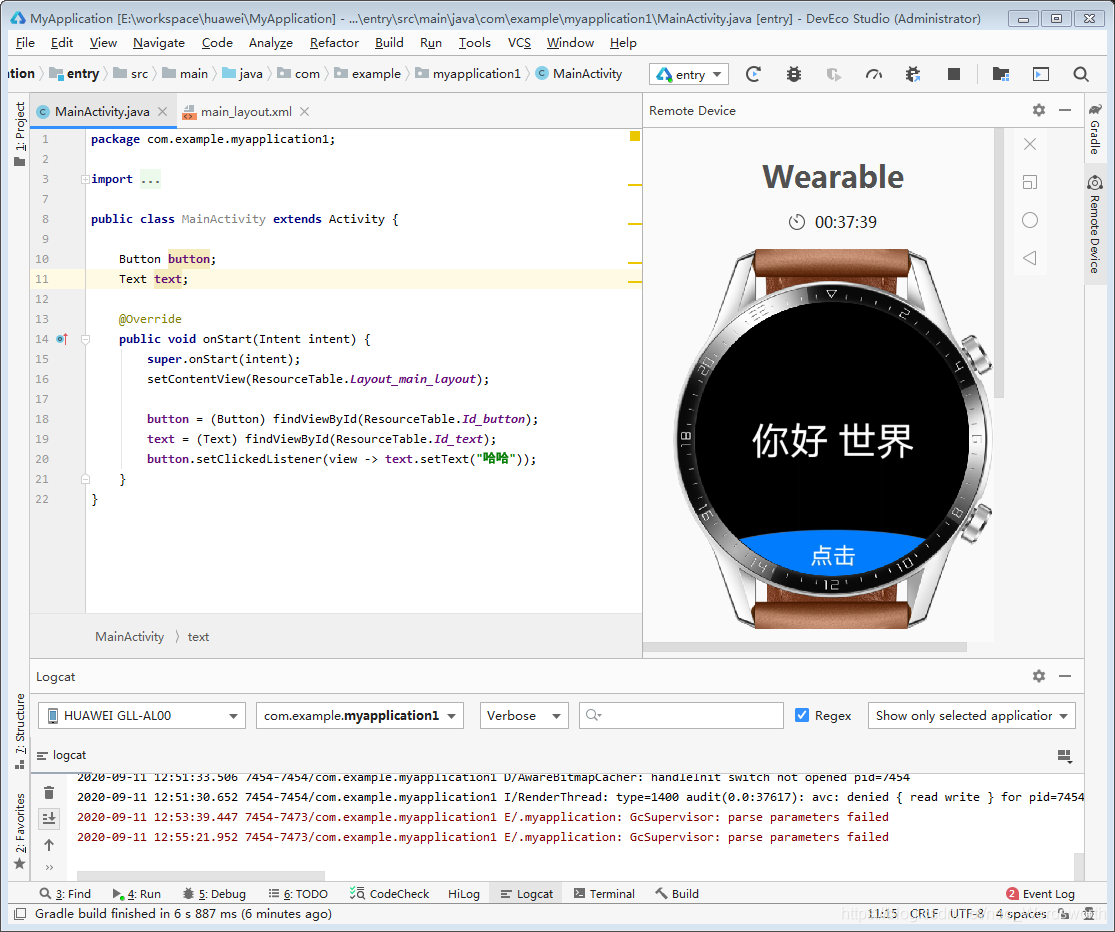Click the Remote Device back triangle button
Viewport: 1115px width, 932px height.
(1030, 257)
